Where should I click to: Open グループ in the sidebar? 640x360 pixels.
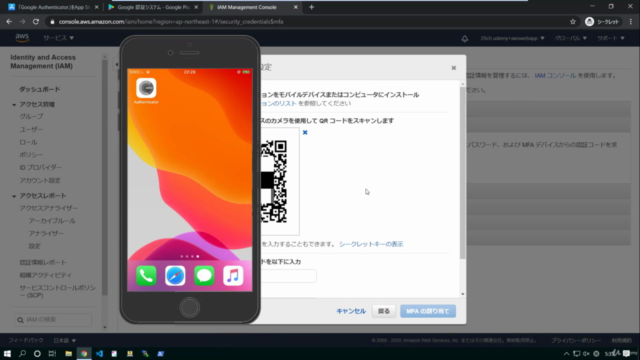[31, 117]
